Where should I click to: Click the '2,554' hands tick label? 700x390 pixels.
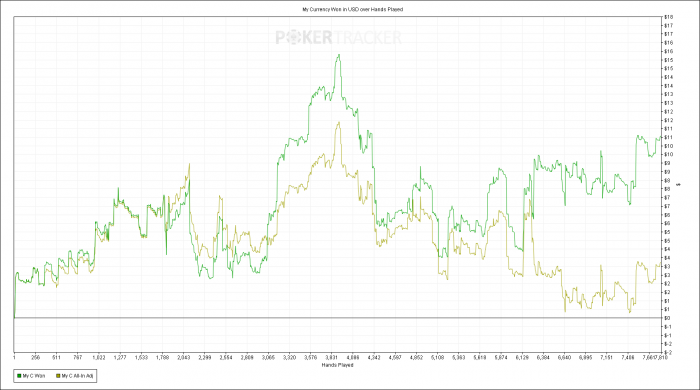point(226,357)
